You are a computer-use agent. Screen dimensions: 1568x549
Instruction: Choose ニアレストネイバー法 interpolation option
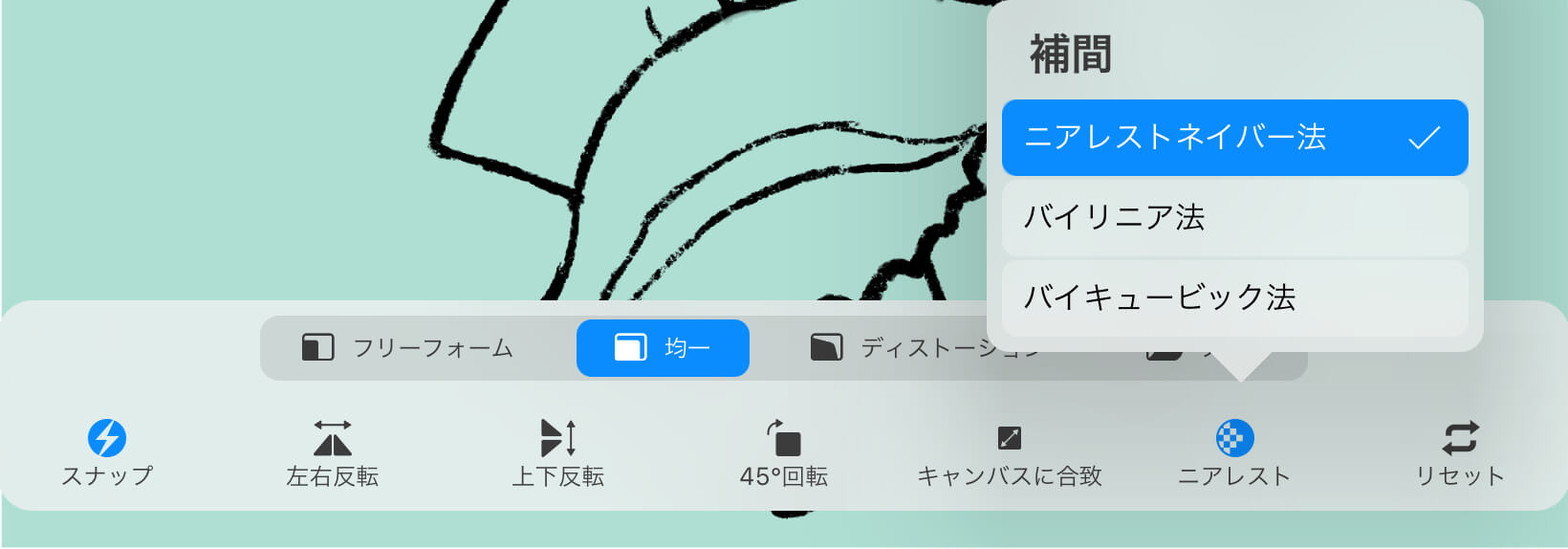pyautogui.click(x=1234, y=138)
